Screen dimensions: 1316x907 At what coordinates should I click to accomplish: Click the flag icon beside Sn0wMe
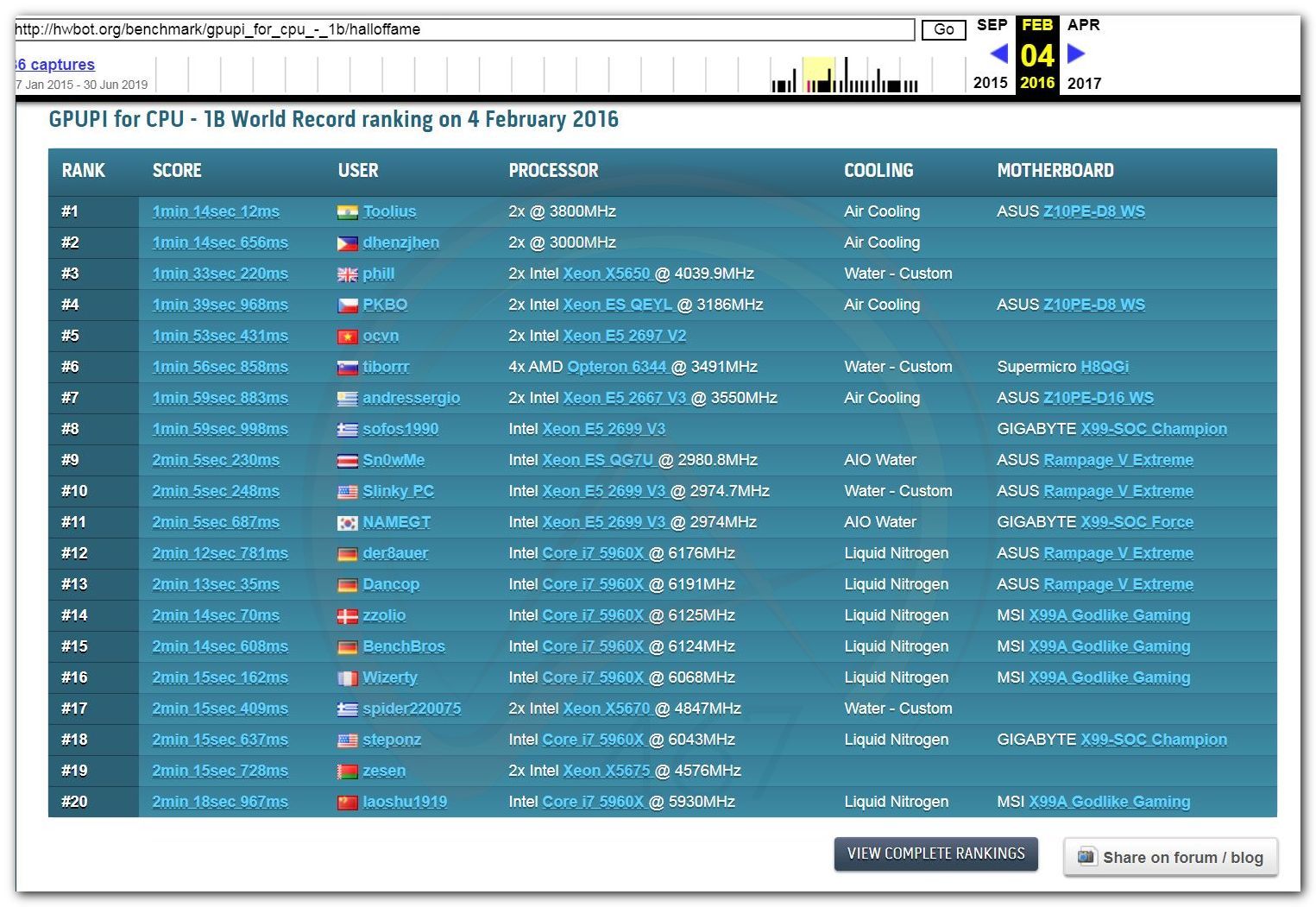[x=347, y=461]
